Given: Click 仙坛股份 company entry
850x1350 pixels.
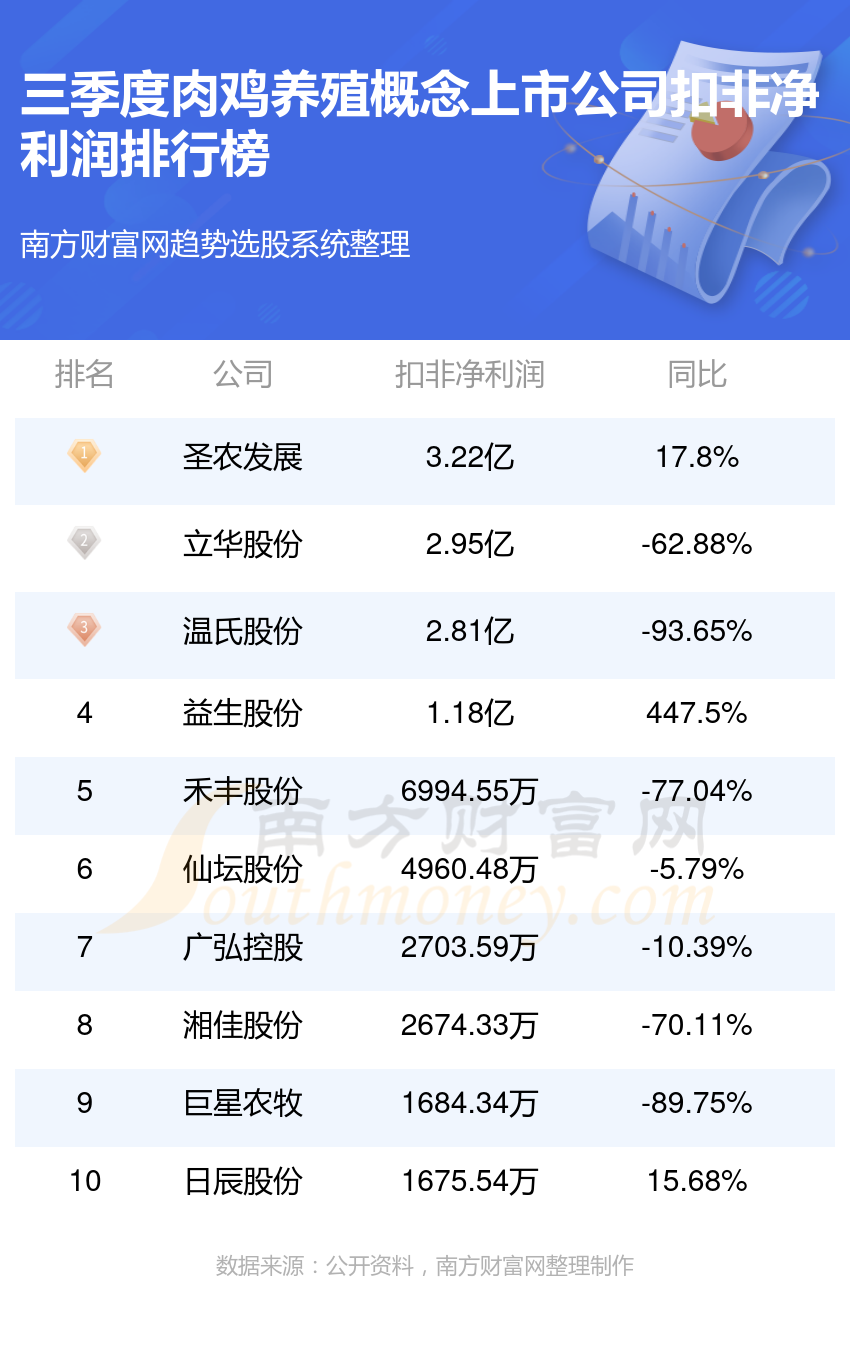Looking at the screenshot, I should click(242, 870).
